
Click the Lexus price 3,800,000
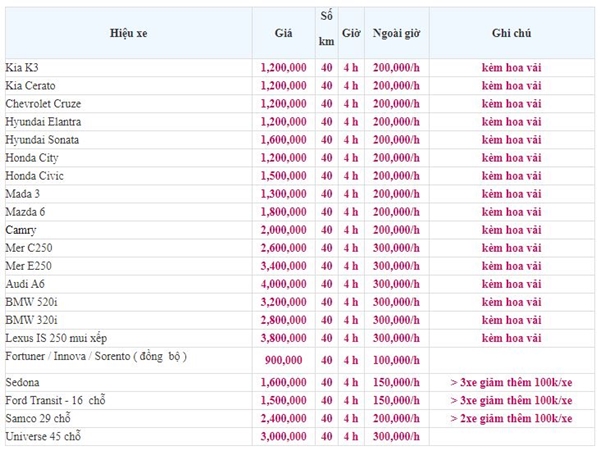click(284, 338)
